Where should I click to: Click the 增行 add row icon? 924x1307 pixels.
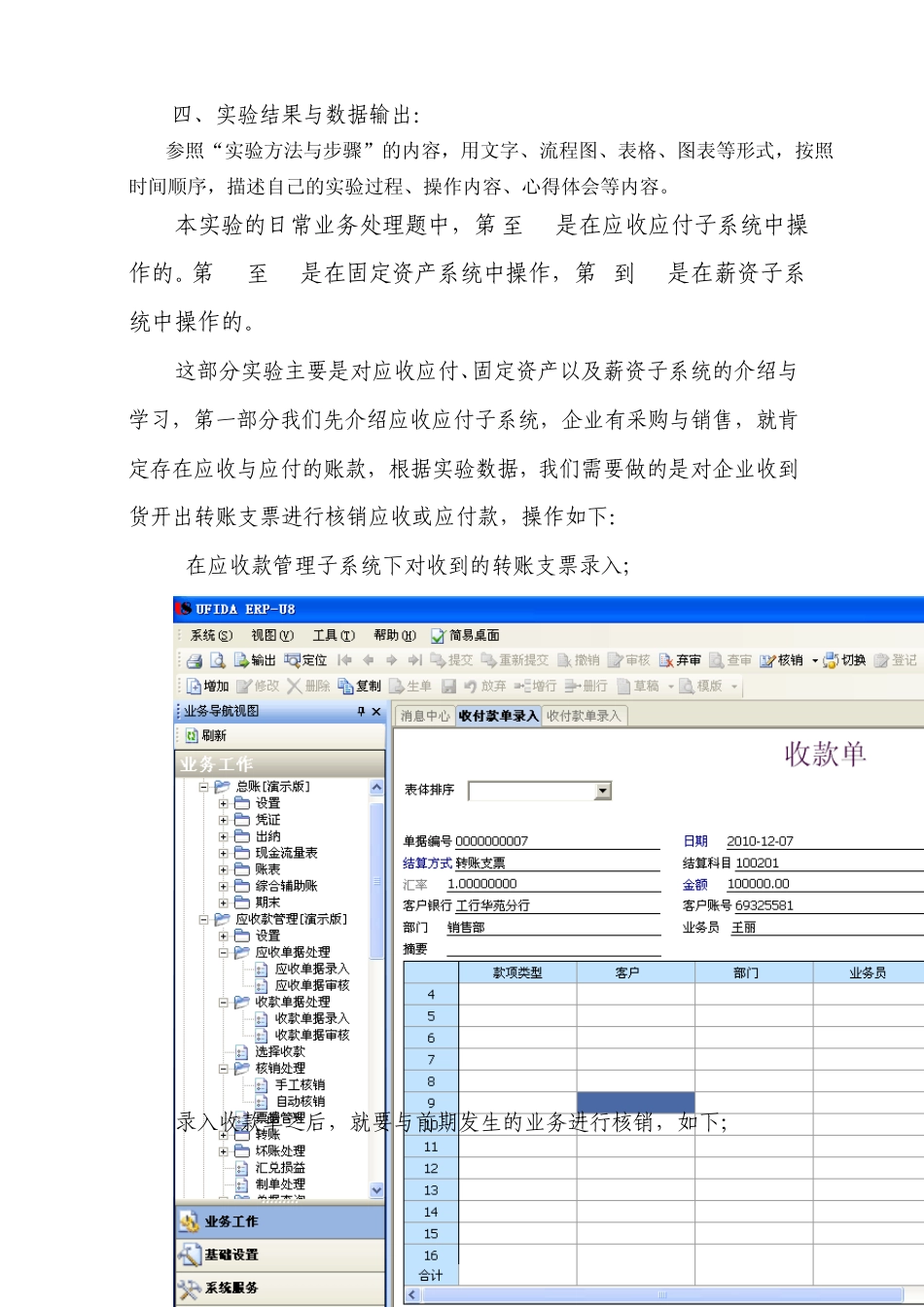(535, 686)
